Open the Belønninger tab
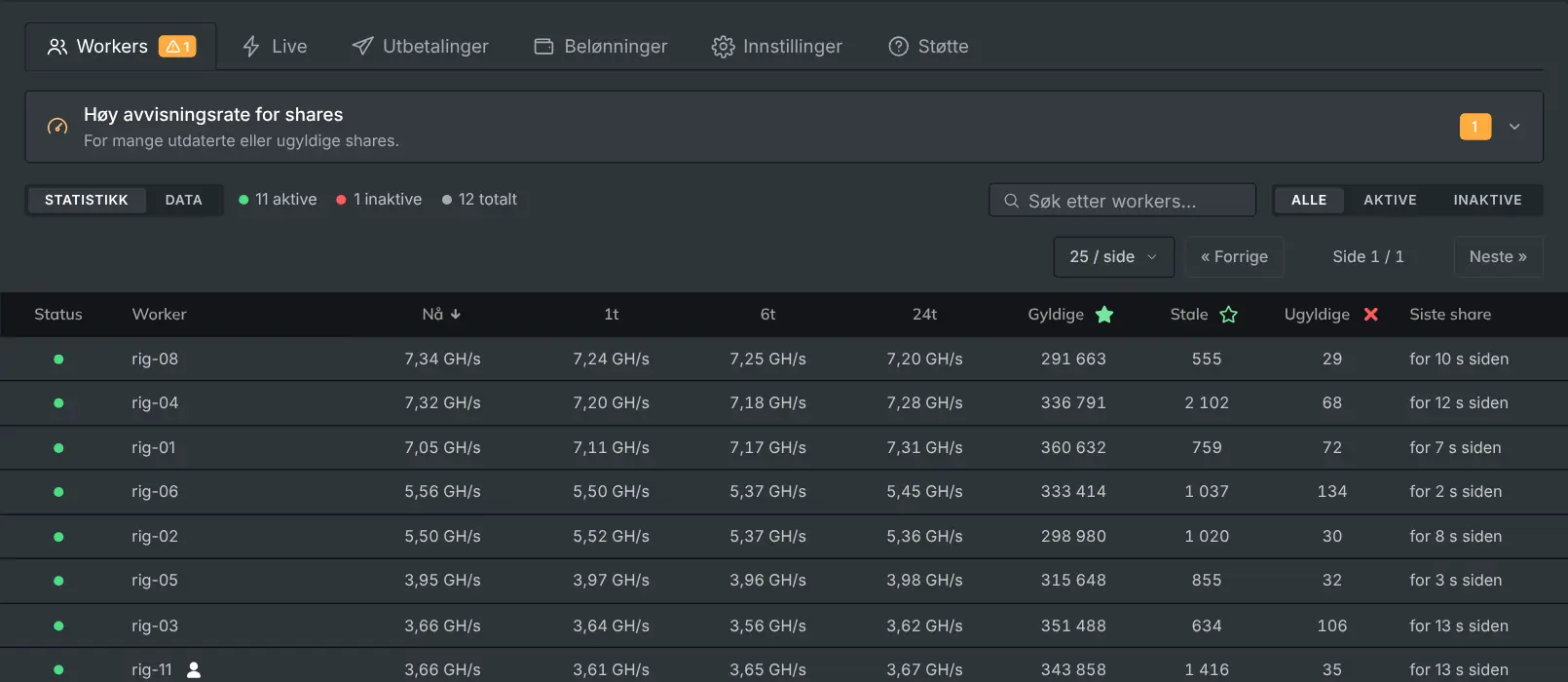Screen dimensions: 1568x682 (x=600, y=47)
